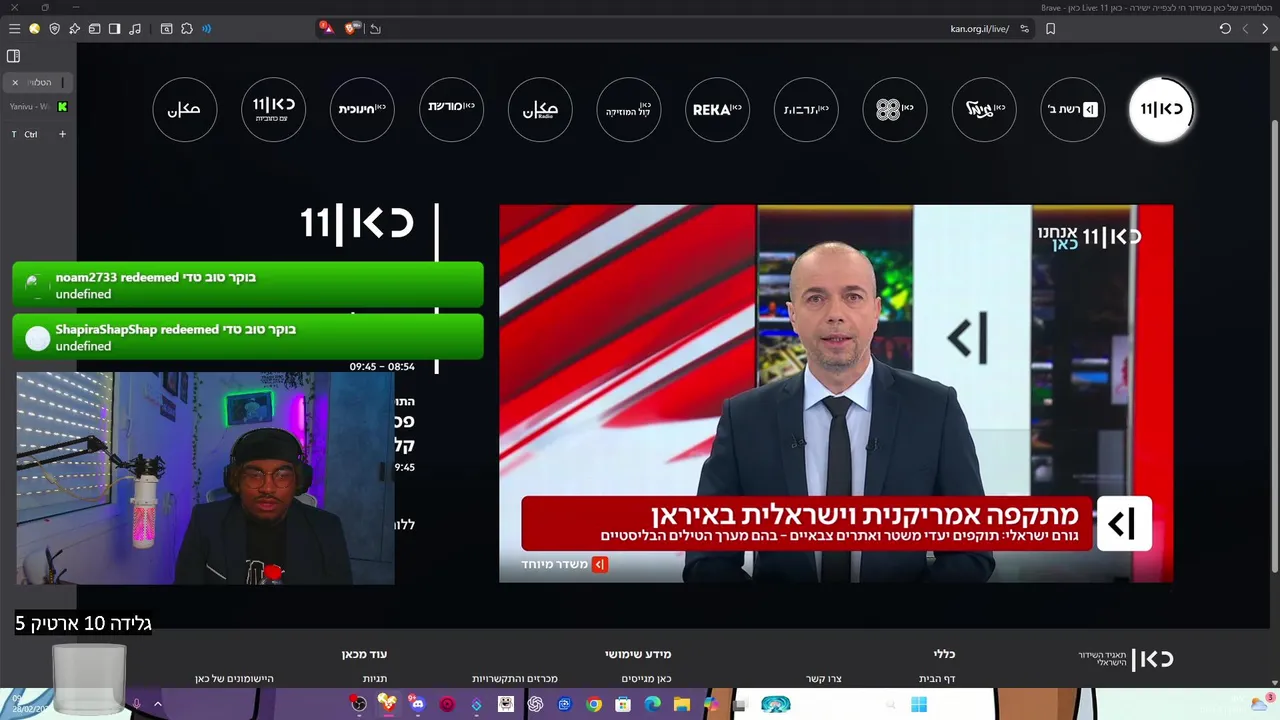Image resolution: width=1280 pixels, height=720 pixels.
Task: Click the tab search icon in toolbar
Action: pyautogui.click(x=166, y=29)
